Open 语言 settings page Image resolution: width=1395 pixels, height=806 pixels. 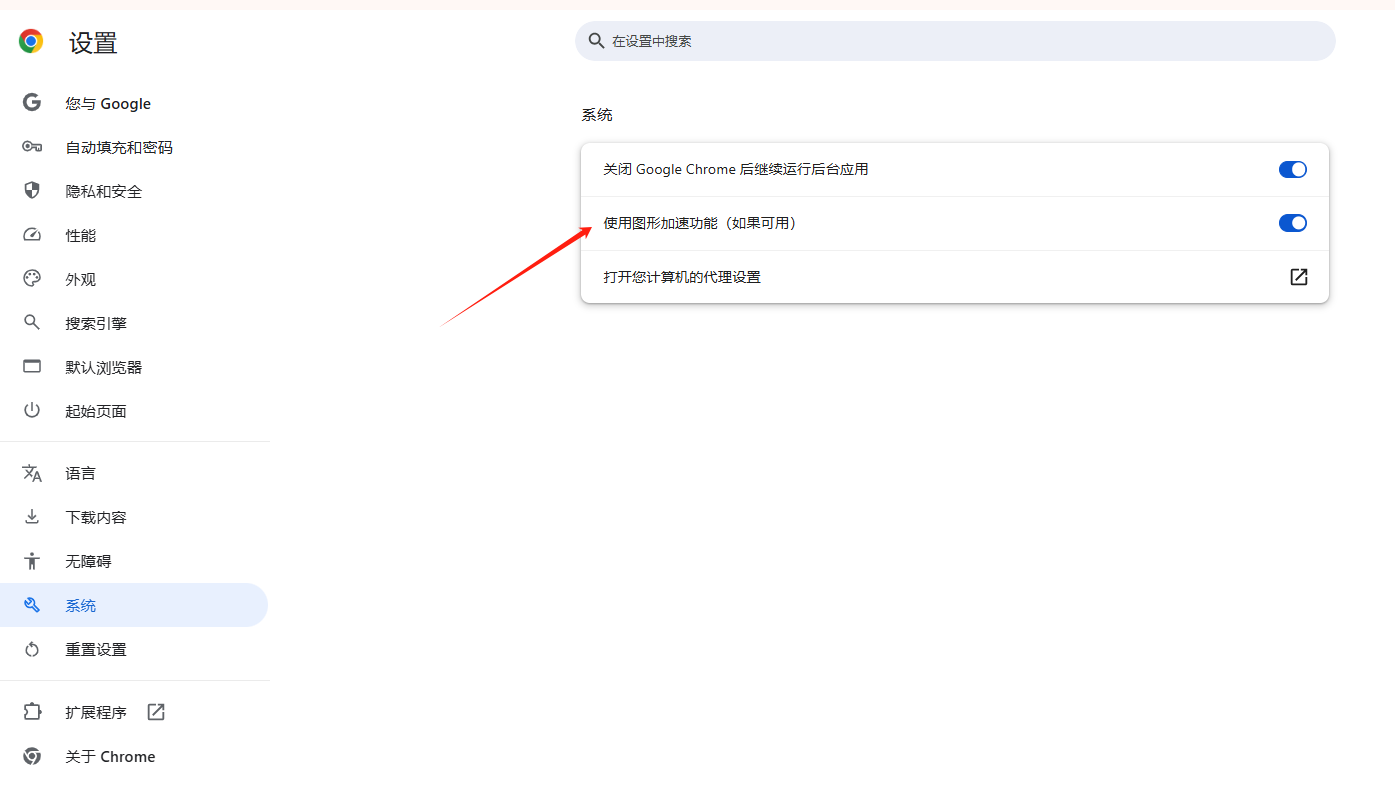(134, 473)
